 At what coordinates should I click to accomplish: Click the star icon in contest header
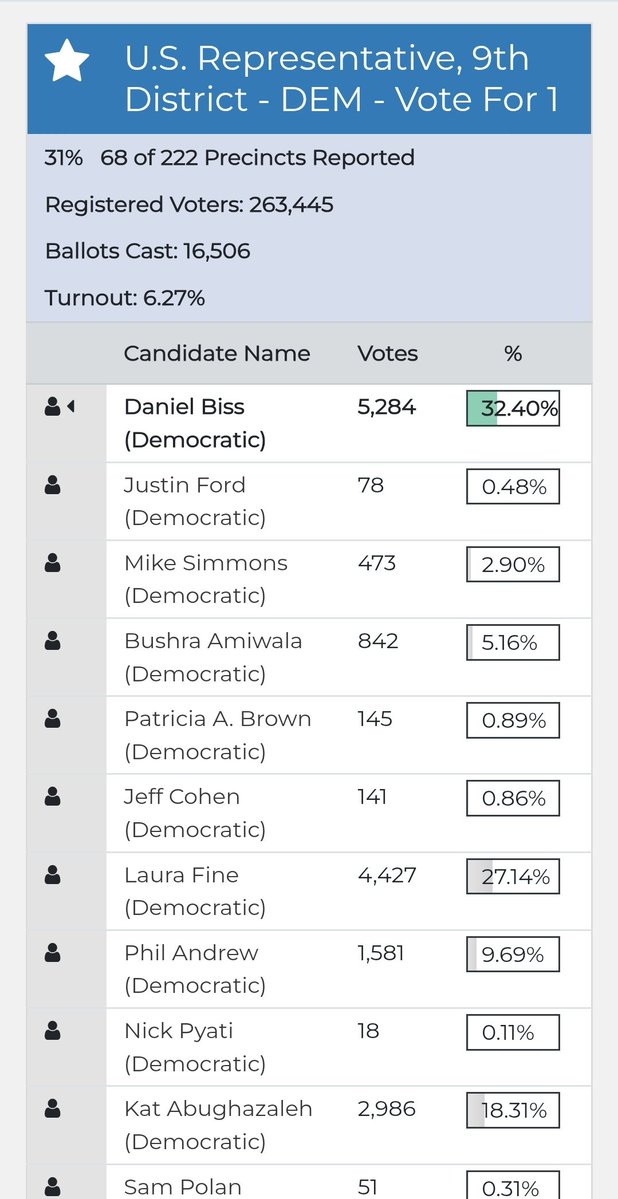pos(67,62)
